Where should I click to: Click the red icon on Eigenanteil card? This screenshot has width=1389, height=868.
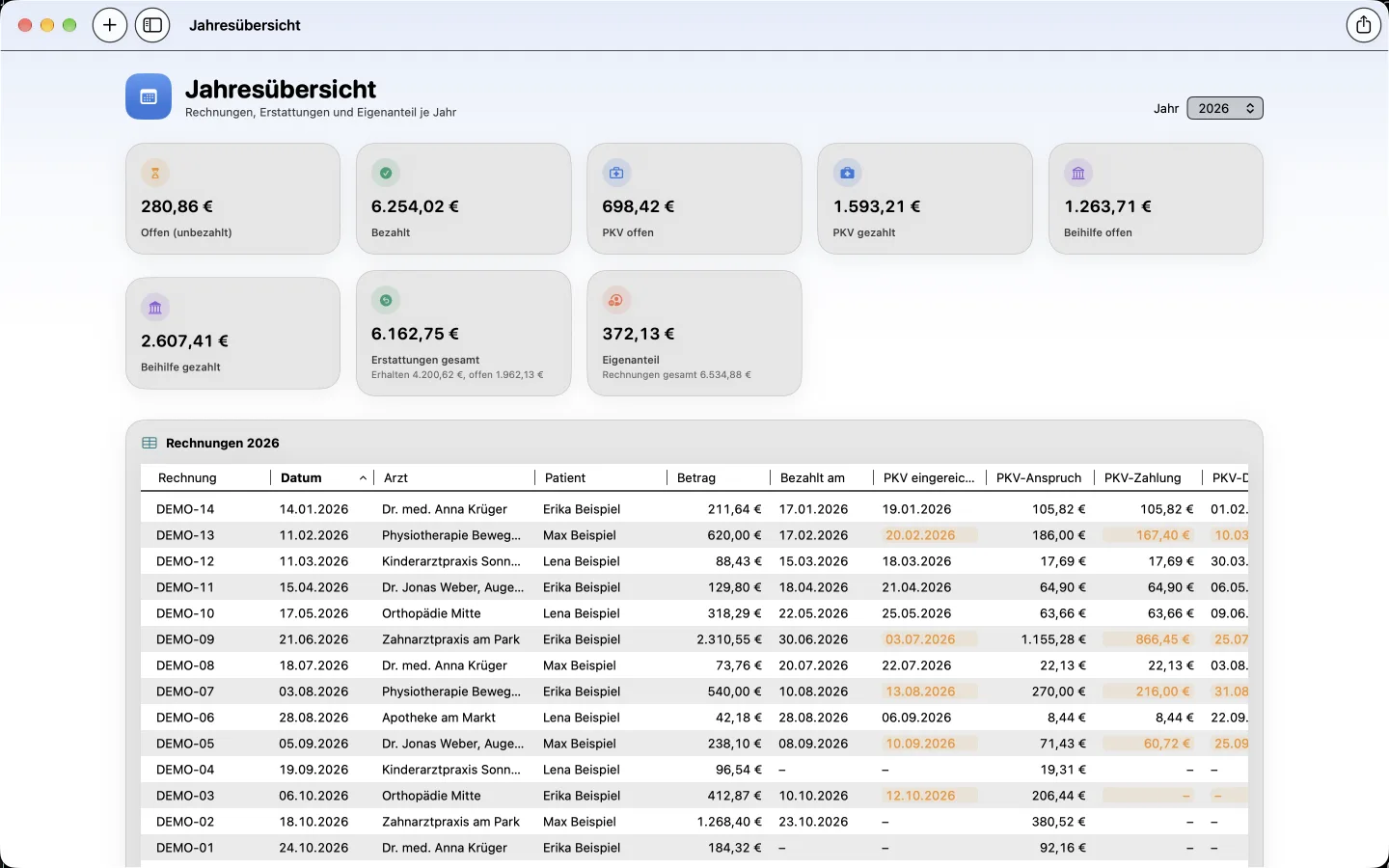[x=616, y=300]
